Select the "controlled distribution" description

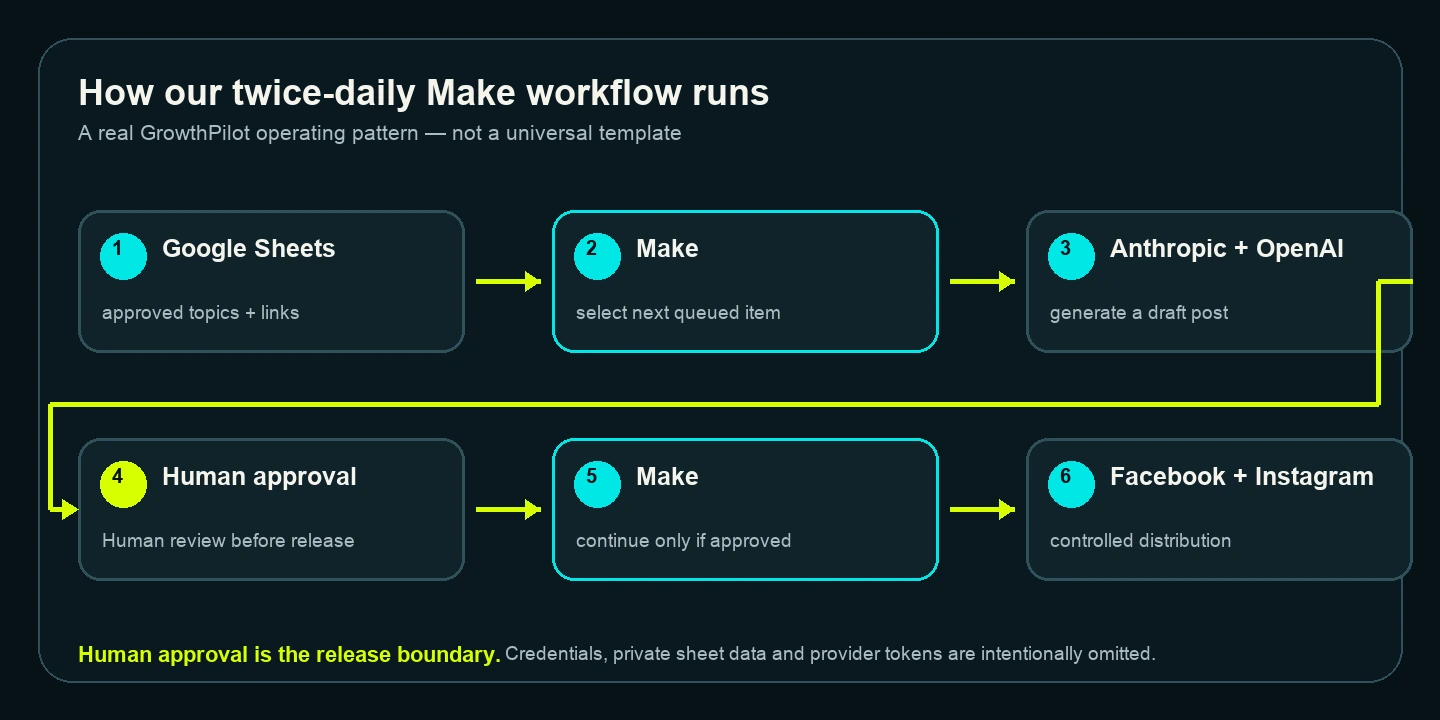[1141, 541]
